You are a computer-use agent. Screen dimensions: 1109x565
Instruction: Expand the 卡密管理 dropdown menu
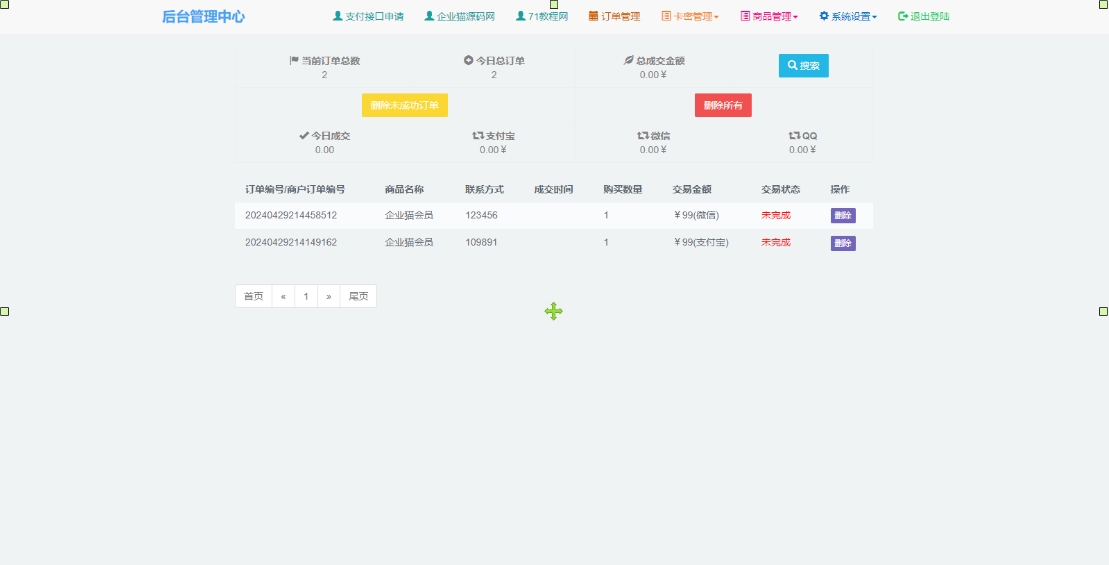pyautogui.click(x=690, y=17)
